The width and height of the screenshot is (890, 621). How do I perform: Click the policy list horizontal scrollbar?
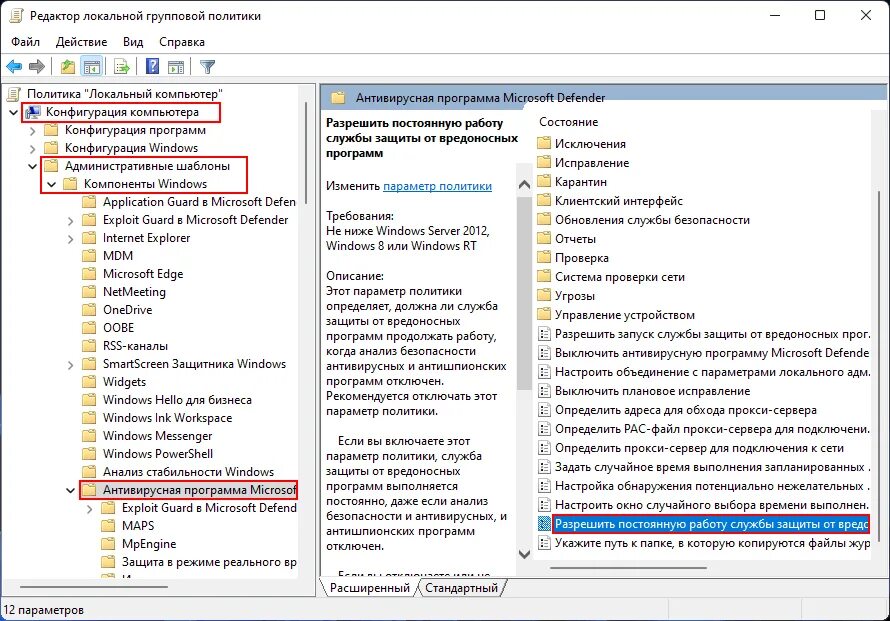628,567
